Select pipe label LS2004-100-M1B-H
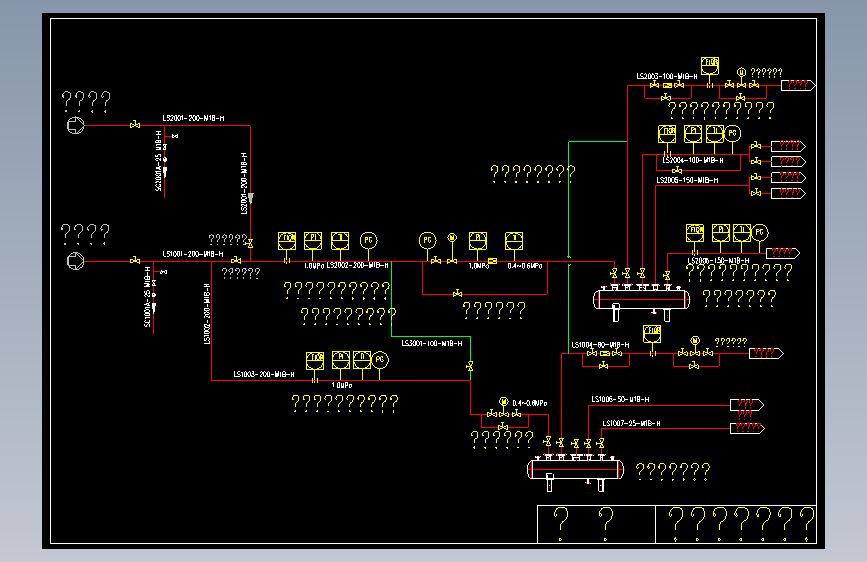Image resolution: width=867 pixels, height=562 pixels. [693, 160]
